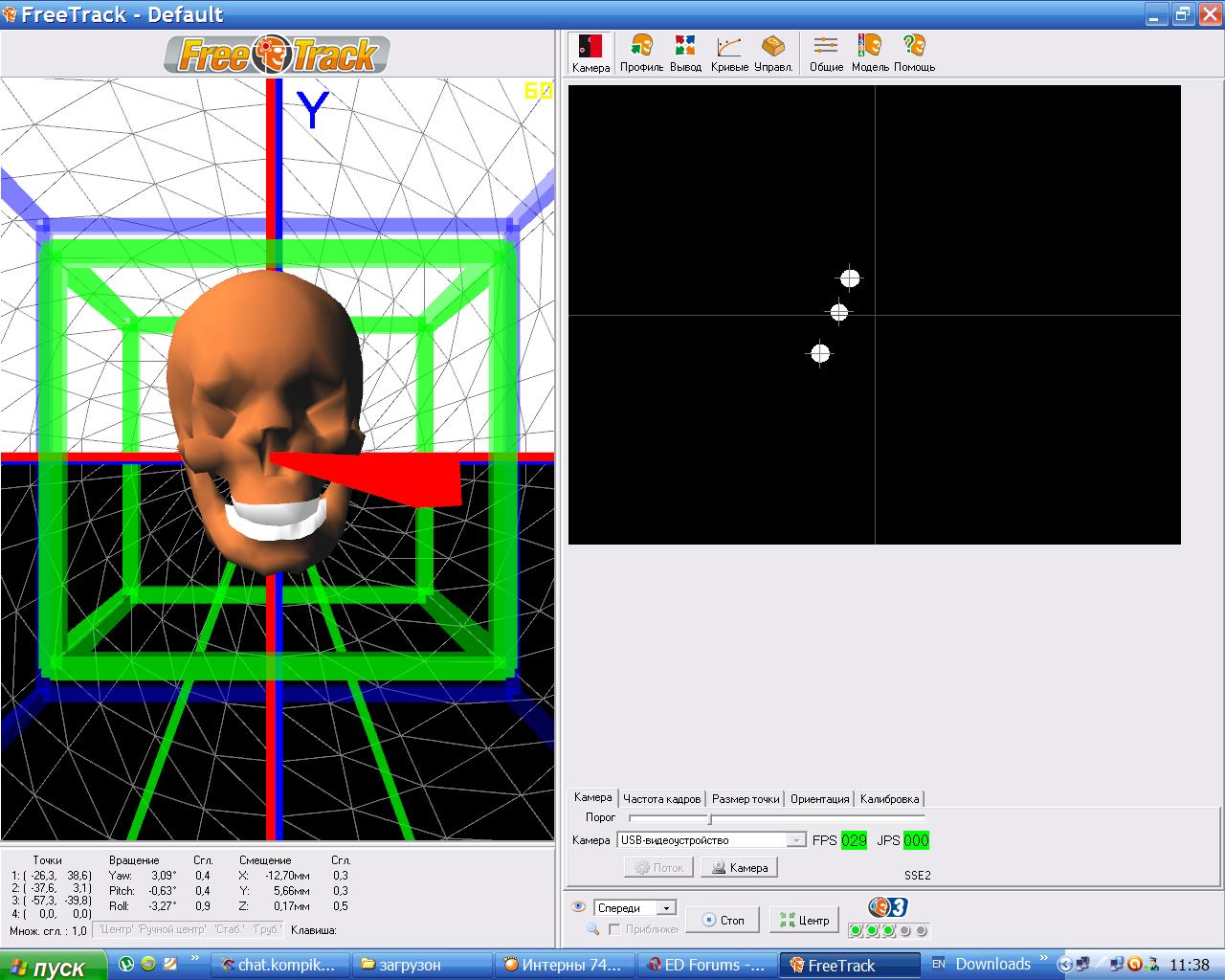Open the USB-видеоустройство camera dropdown
Image resolution: width=1225 pixels, height=980 pixels.
[796, 840]
